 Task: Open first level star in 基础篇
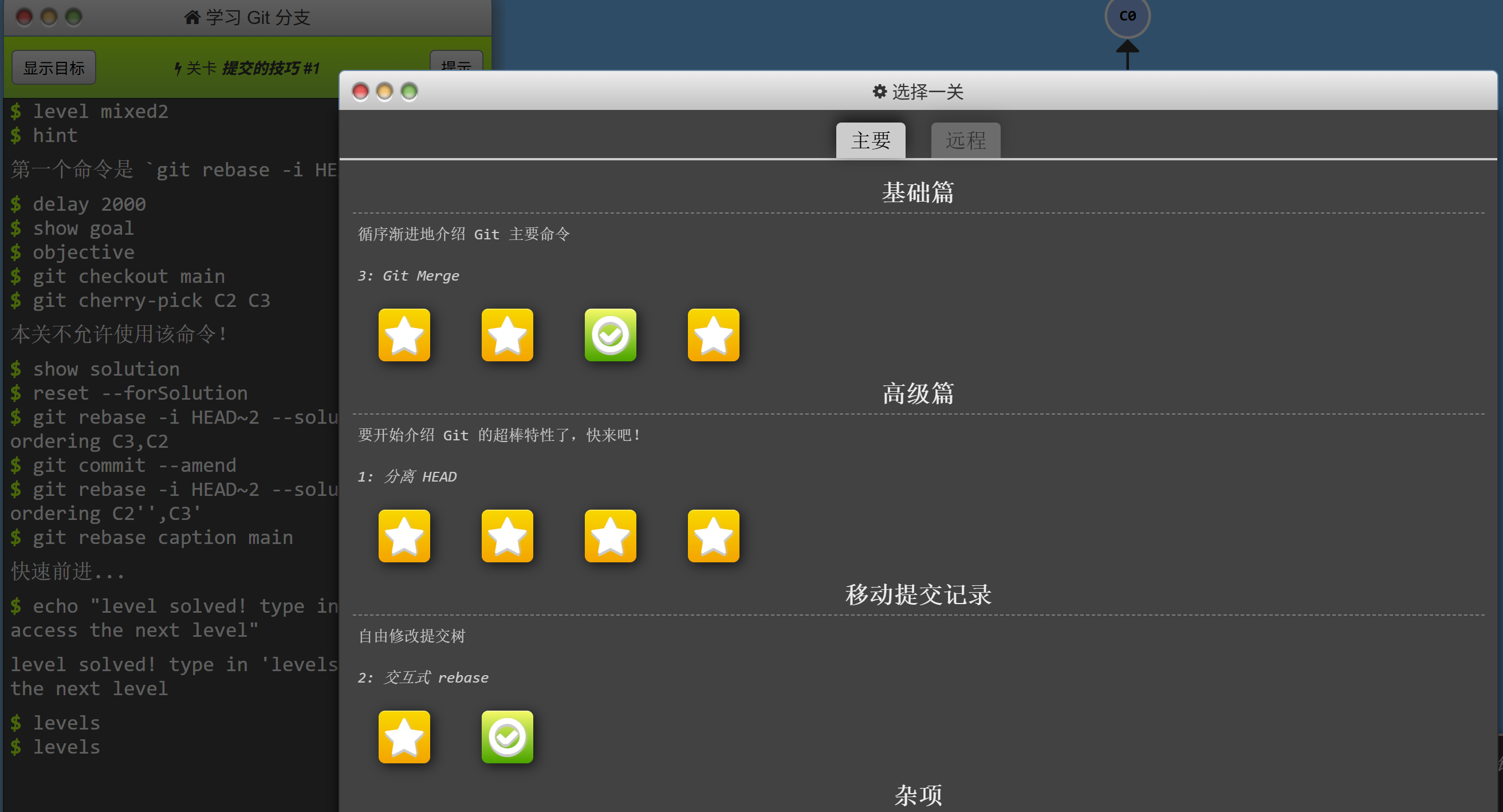[x=404, y=335]
